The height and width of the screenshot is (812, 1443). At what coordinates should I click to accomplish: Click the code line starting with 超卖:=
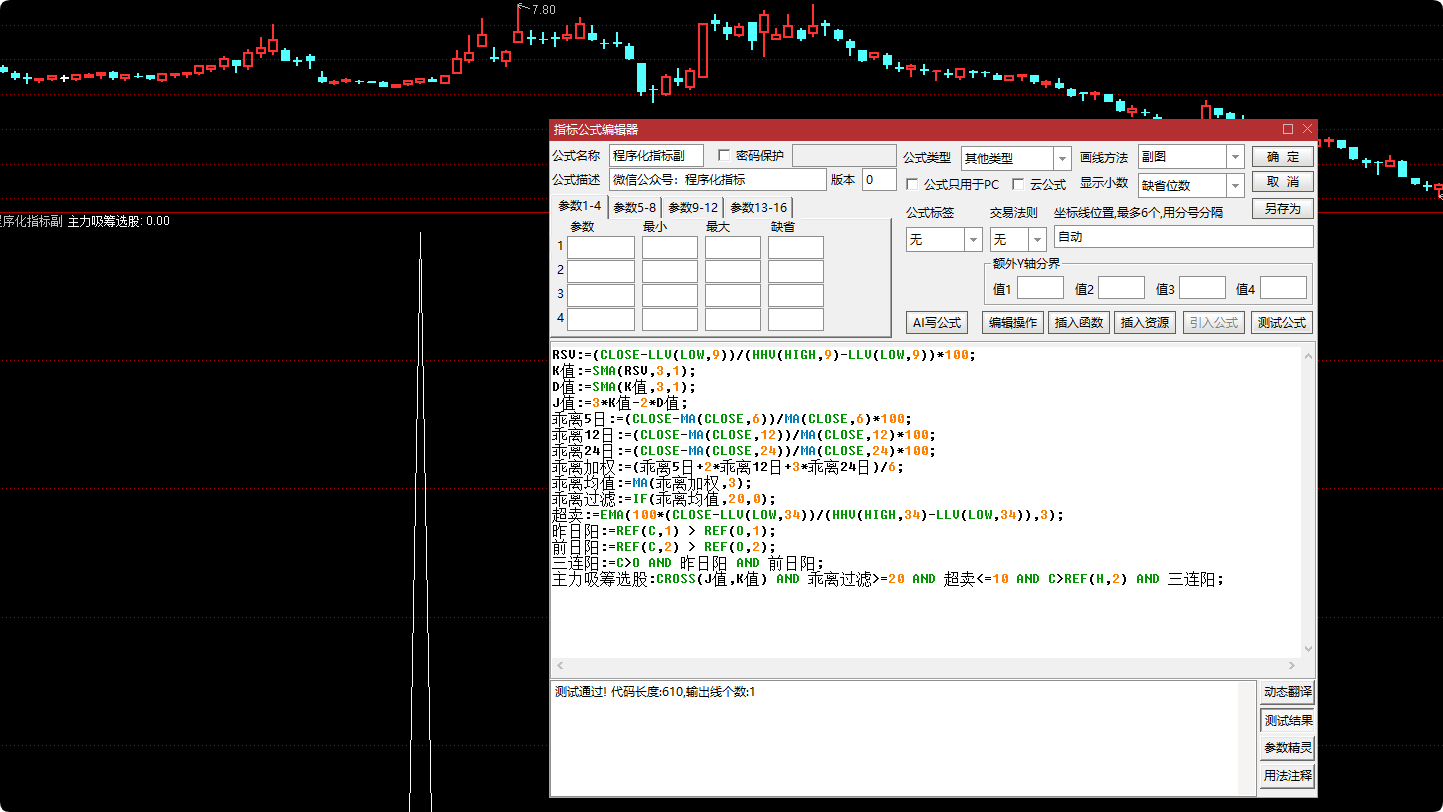point(808,515)
